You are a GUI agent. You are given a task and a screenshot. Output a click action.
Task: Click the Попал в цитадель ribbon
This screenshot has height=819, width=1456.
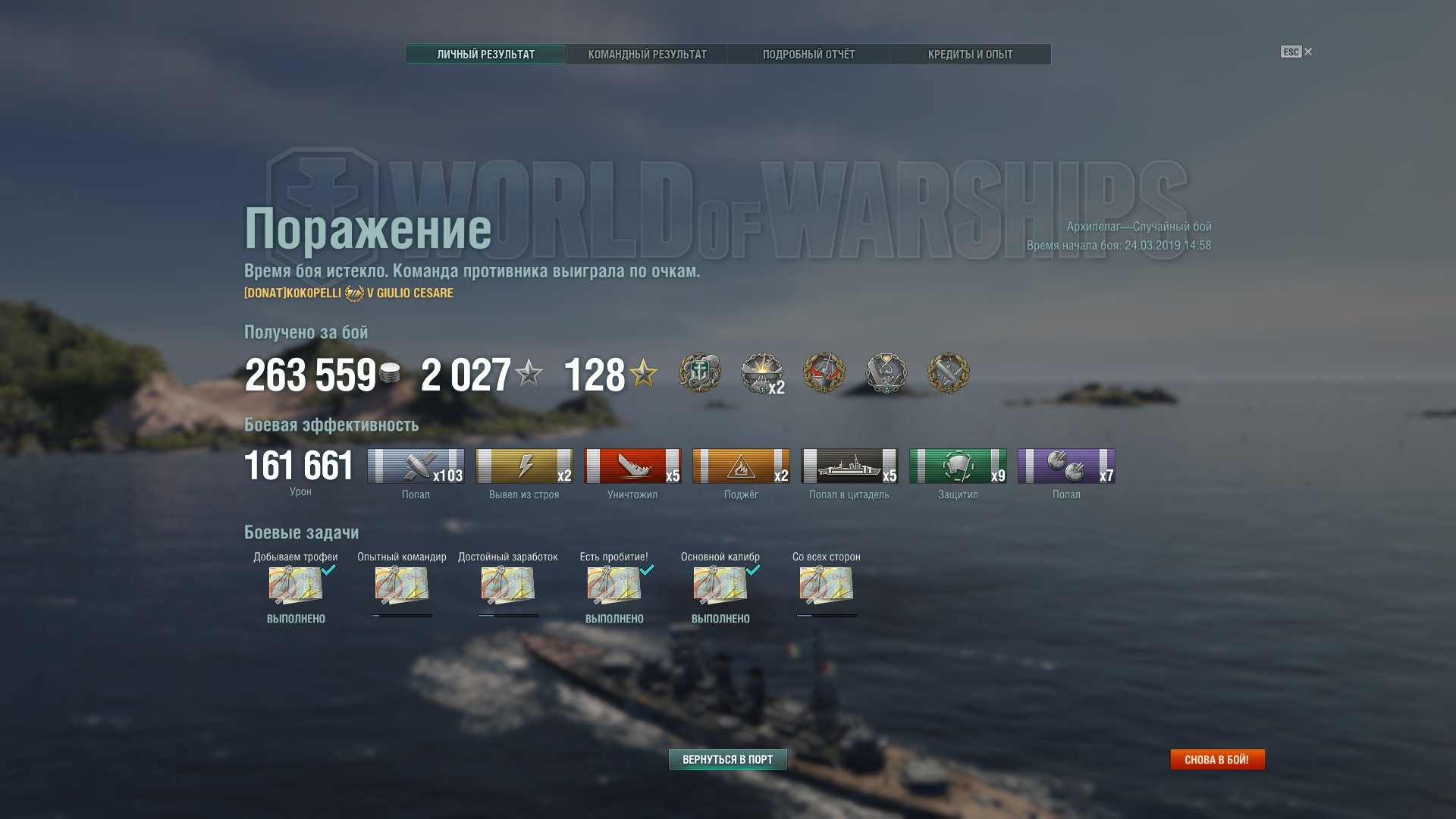pos(849,466)
